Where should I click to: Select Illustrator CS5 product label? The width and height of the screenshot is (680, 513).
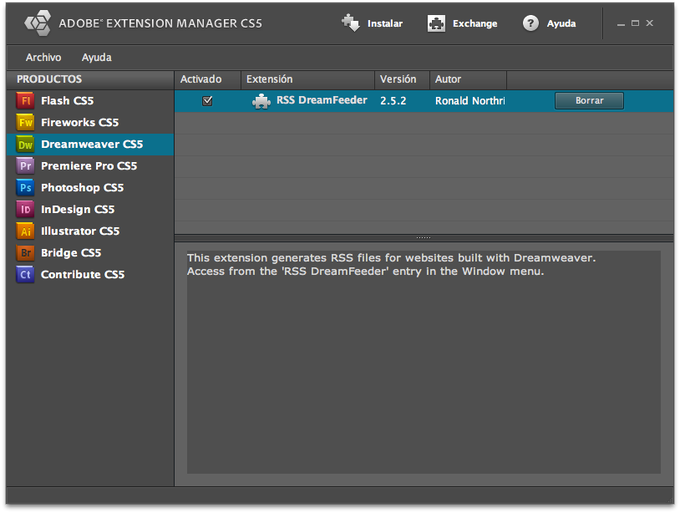(x=80, y=231)
